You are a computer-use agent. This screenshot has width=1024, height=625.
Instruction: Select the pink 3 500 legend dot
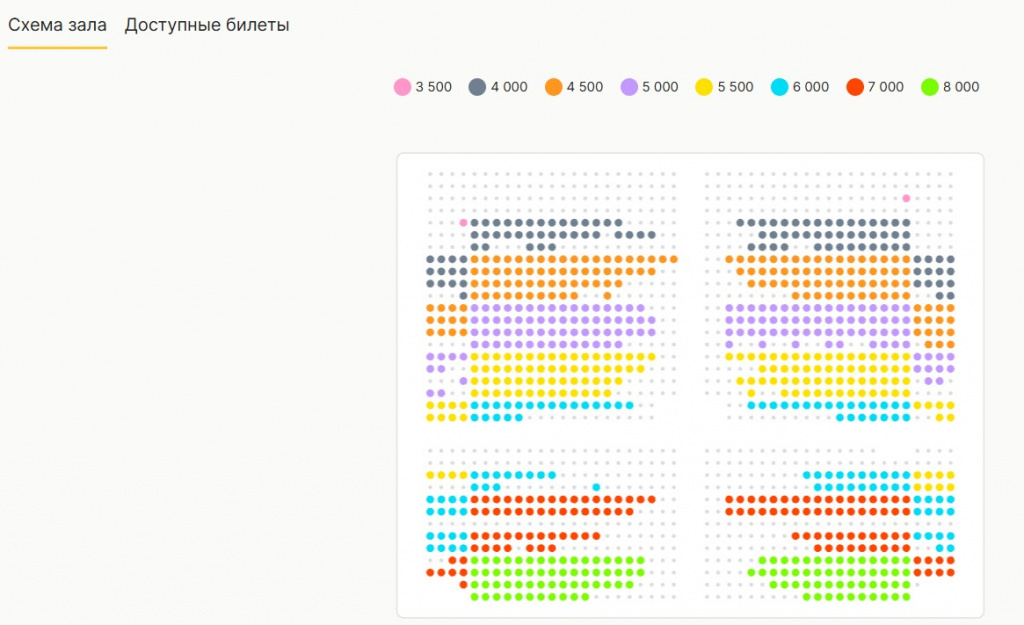pos(402,87)
